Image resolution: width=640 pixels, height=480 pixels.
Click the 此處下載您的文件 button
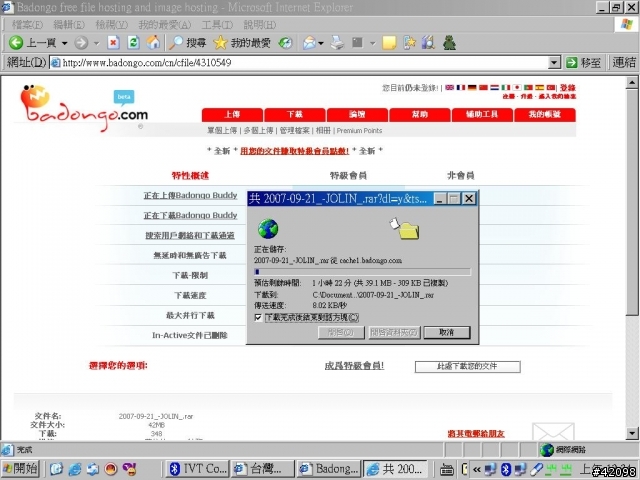click(x=467, y=367)
